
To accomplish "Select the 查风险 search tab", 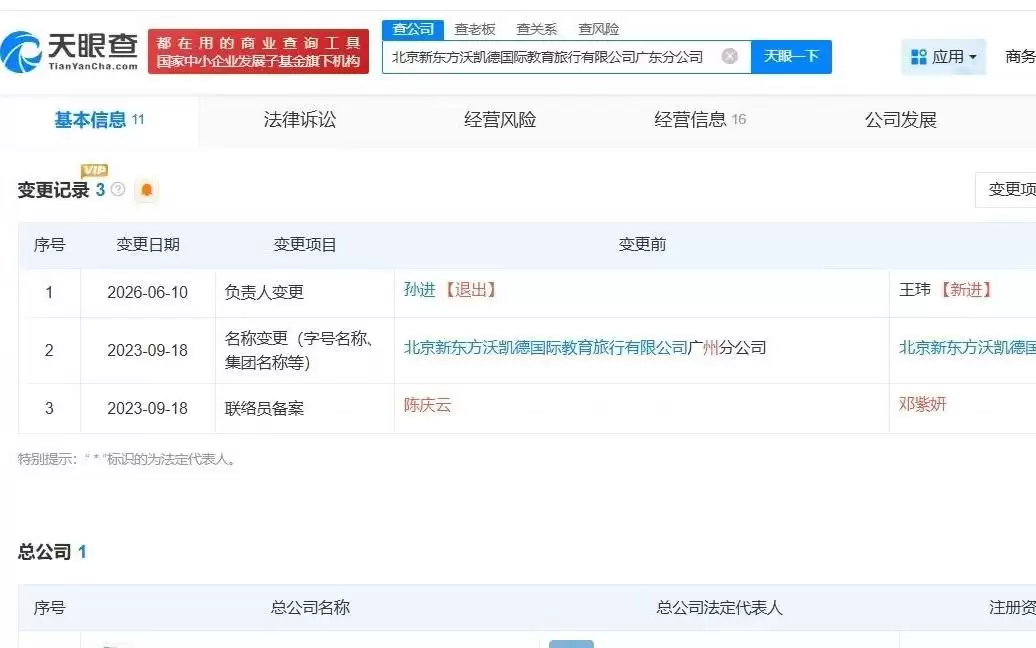I will coord(599,29).
